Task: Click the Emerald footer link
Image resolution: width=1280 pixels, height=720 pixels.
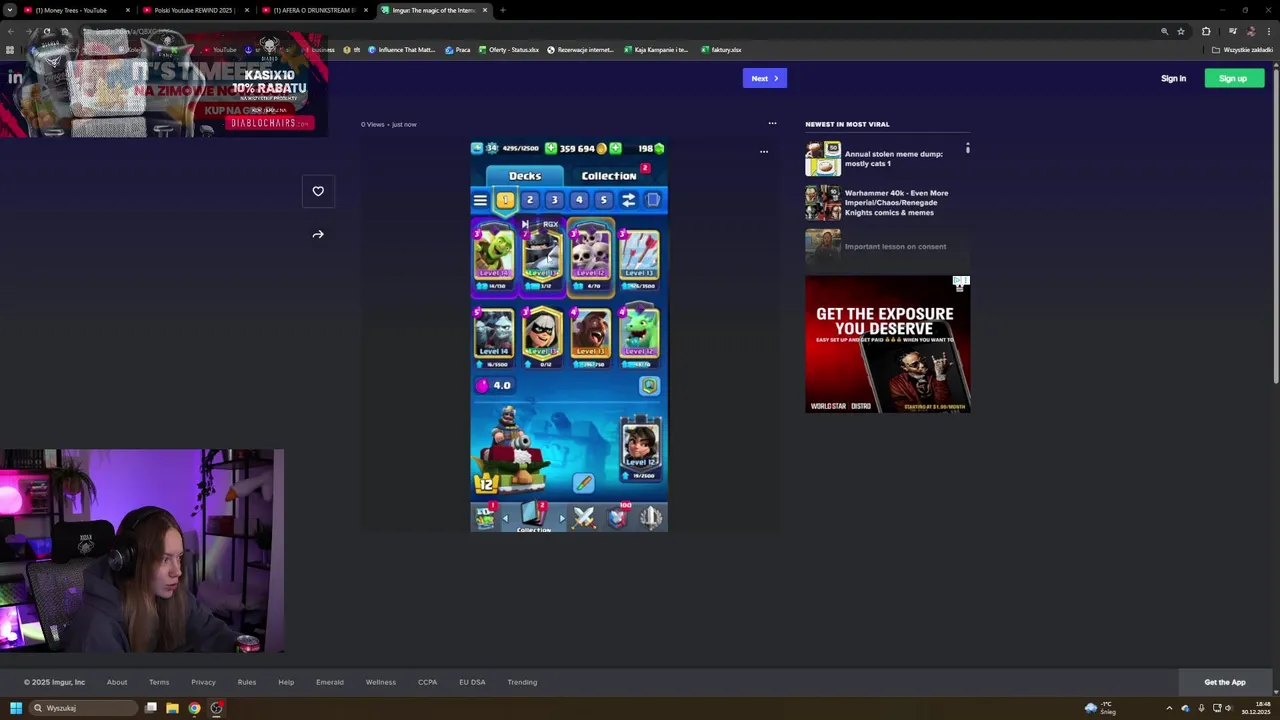Action: coord(330,682)
